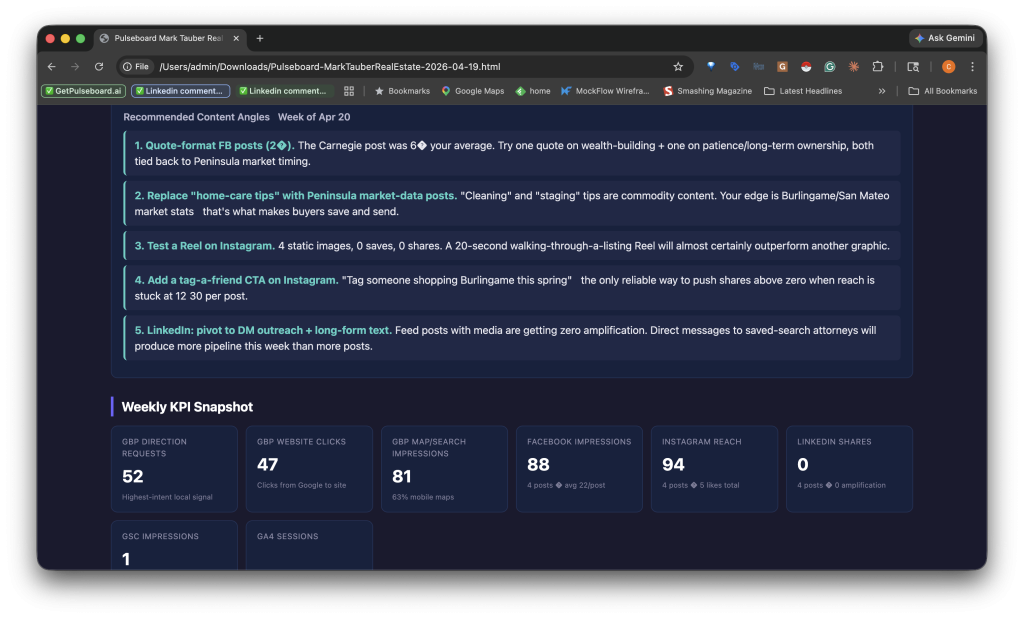This screenshot has width=1024, height=619.
Task: Select the Add a tag-a-friend CTA recommendation
Action: (511, 288)
